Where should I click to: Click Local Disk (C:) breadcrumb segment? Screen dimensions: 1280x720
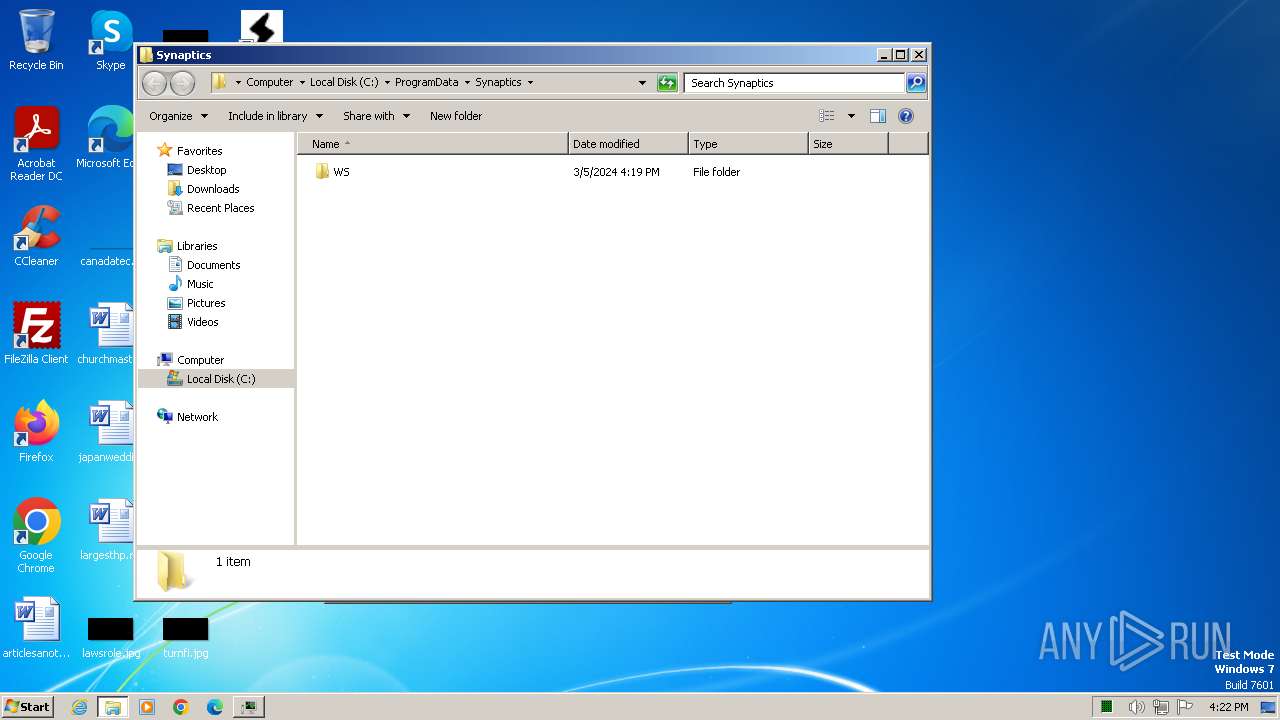pyautogui.click(x=344, y=83)
